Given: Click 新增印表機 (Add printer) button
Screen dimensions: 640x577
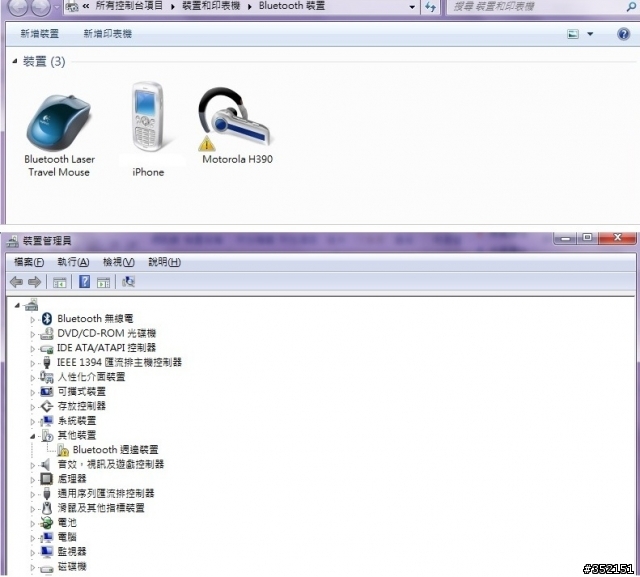Looking at the screenshot, I should (x=108, y=34).
